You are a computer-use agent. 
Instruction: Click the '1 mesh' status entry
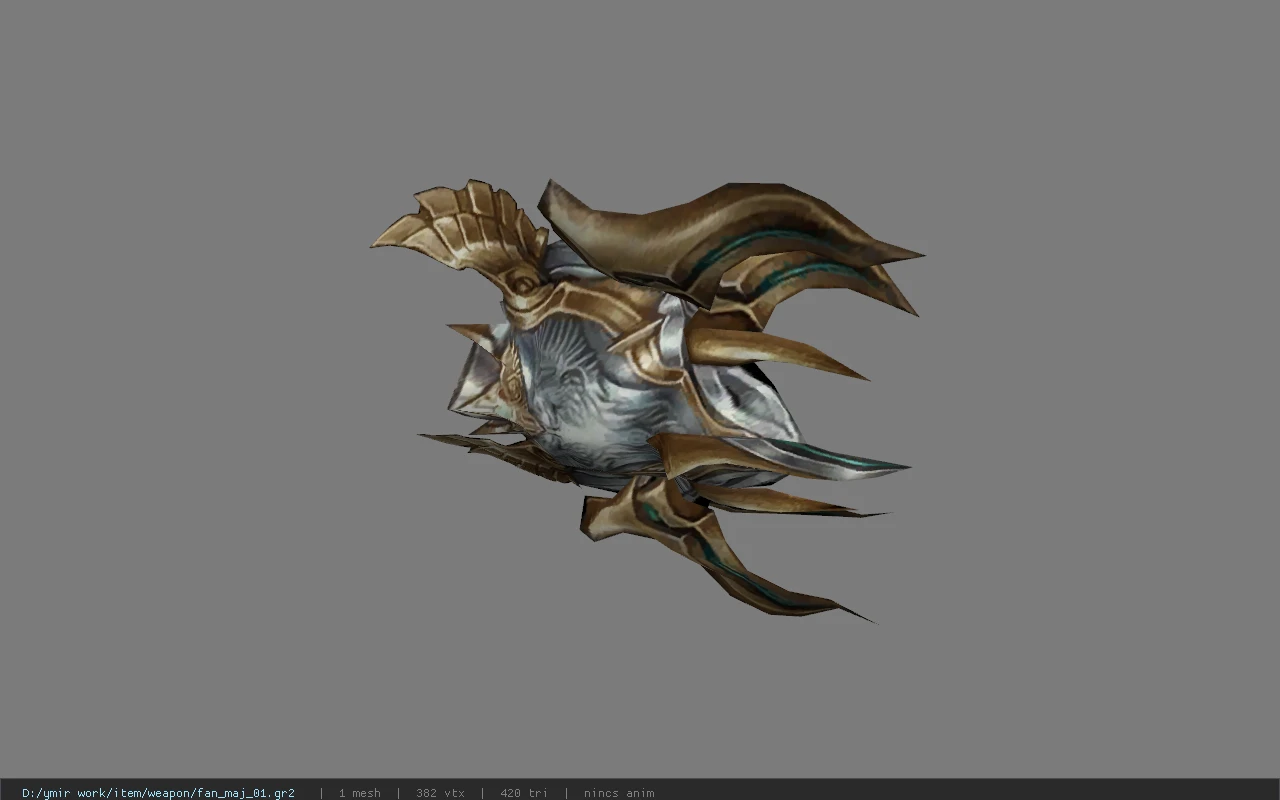pos(359,793)
